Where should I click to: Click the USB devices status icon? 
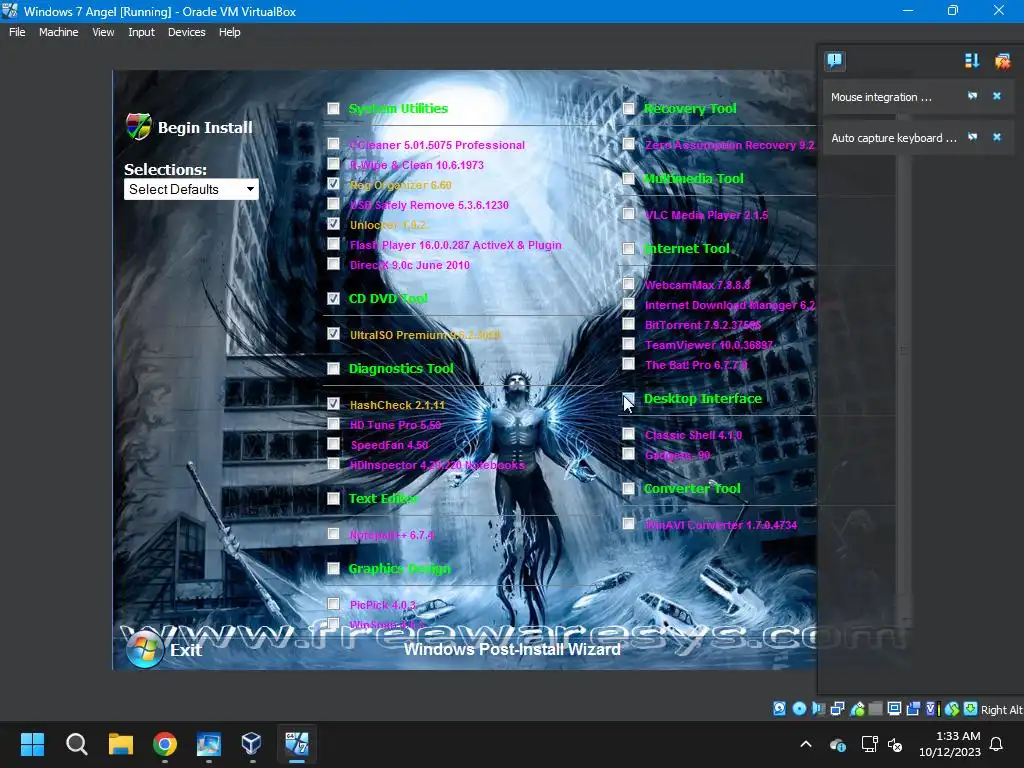[x=857, y=709]
